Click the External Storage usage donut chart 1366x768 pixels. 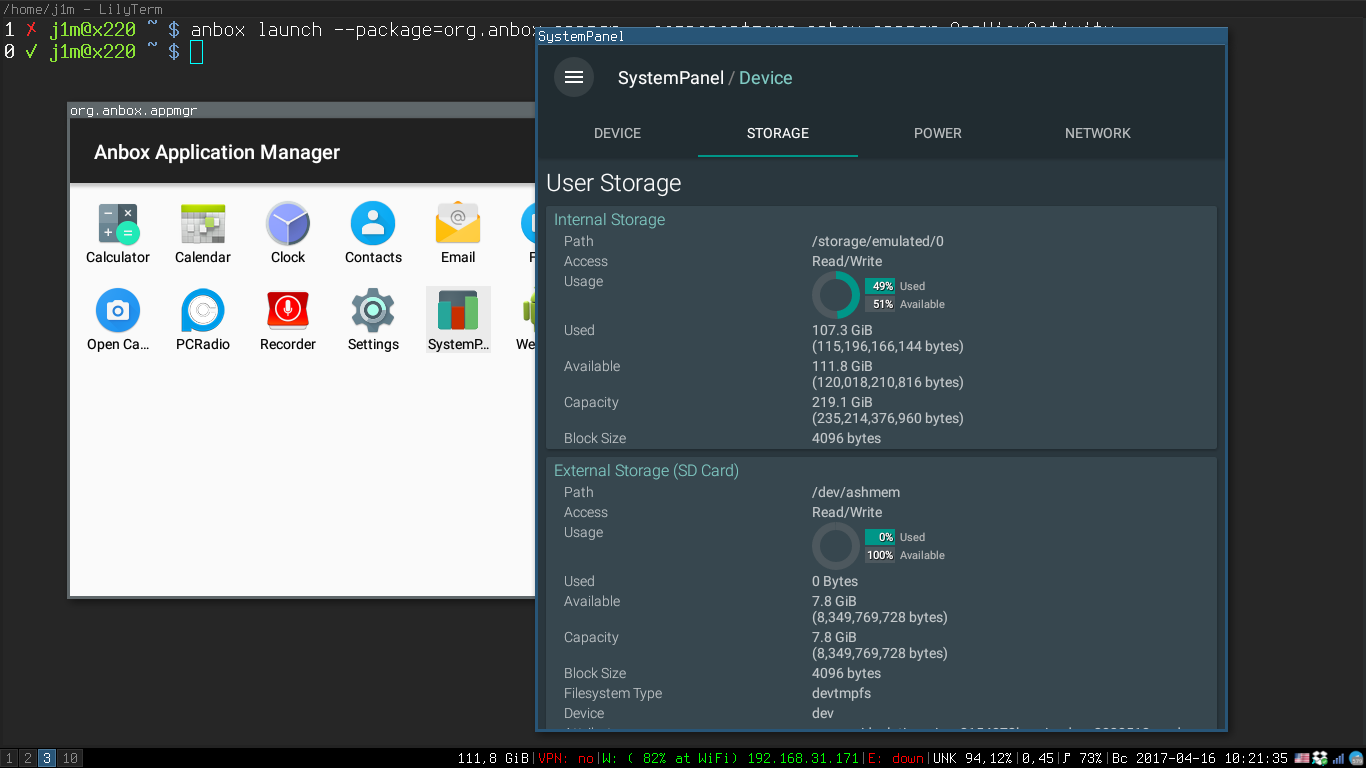[836, 546]
